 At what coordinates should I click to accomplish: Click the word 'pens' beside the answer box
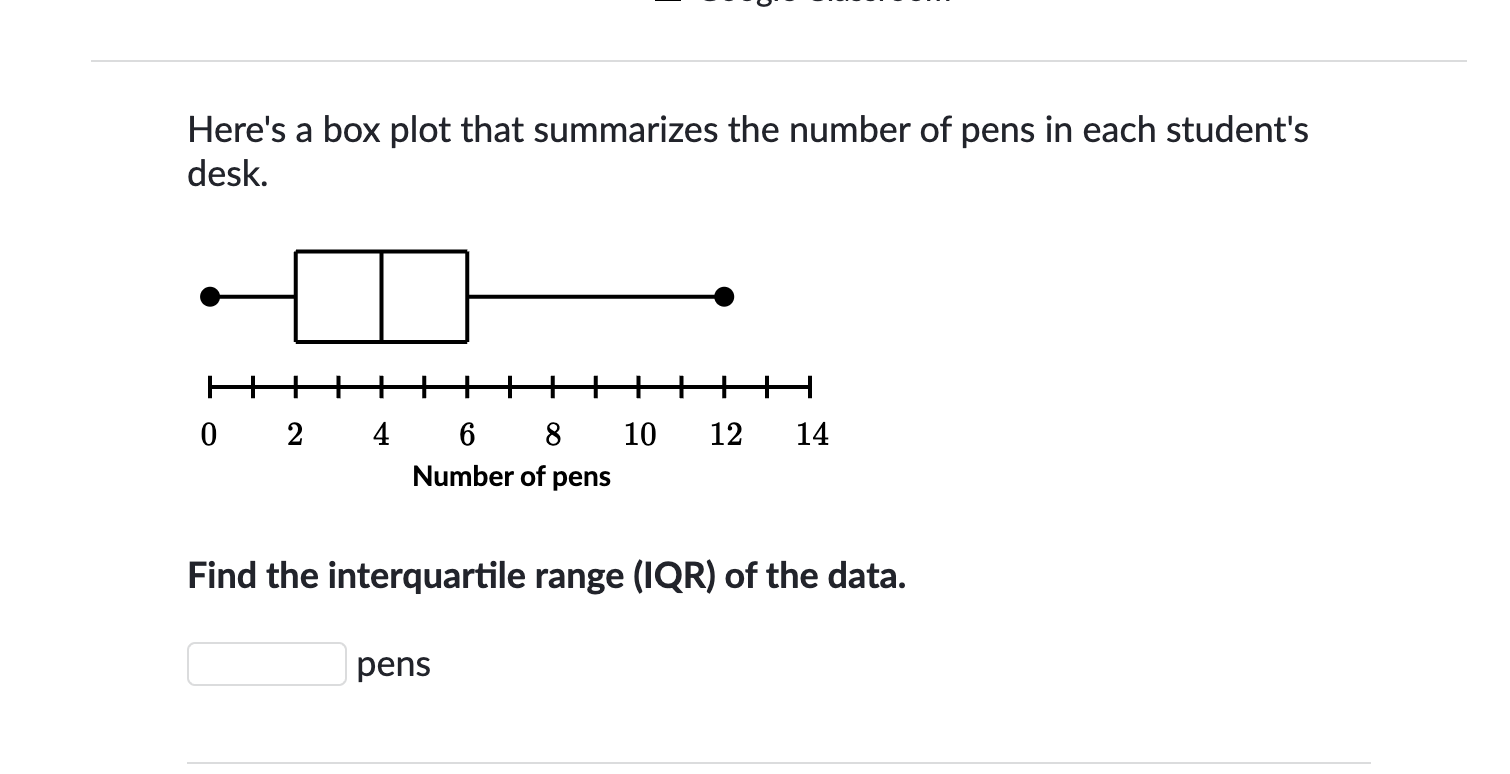[393, 663]
